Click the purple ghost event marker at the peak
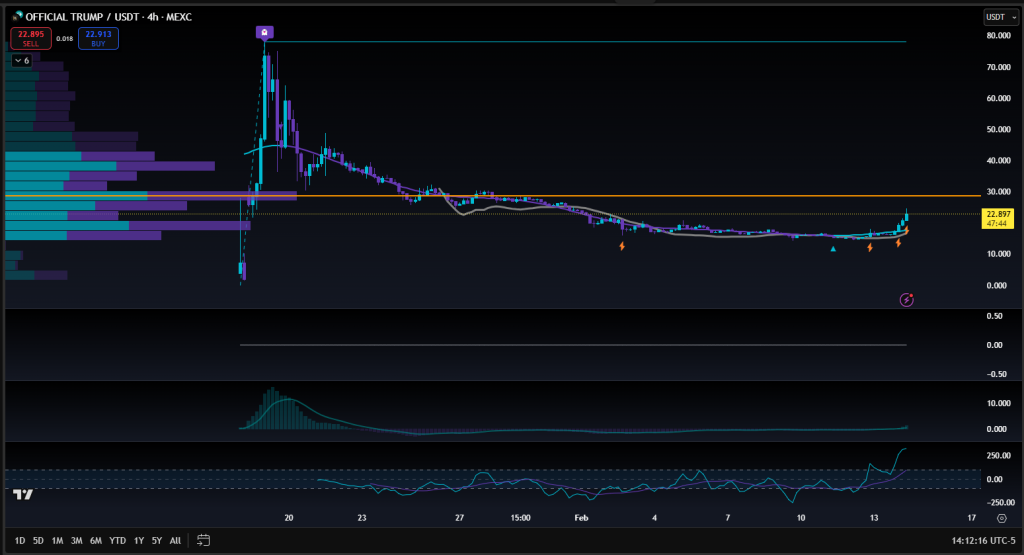This screenshot has width=1024, height=555. [x=264, y=32]
